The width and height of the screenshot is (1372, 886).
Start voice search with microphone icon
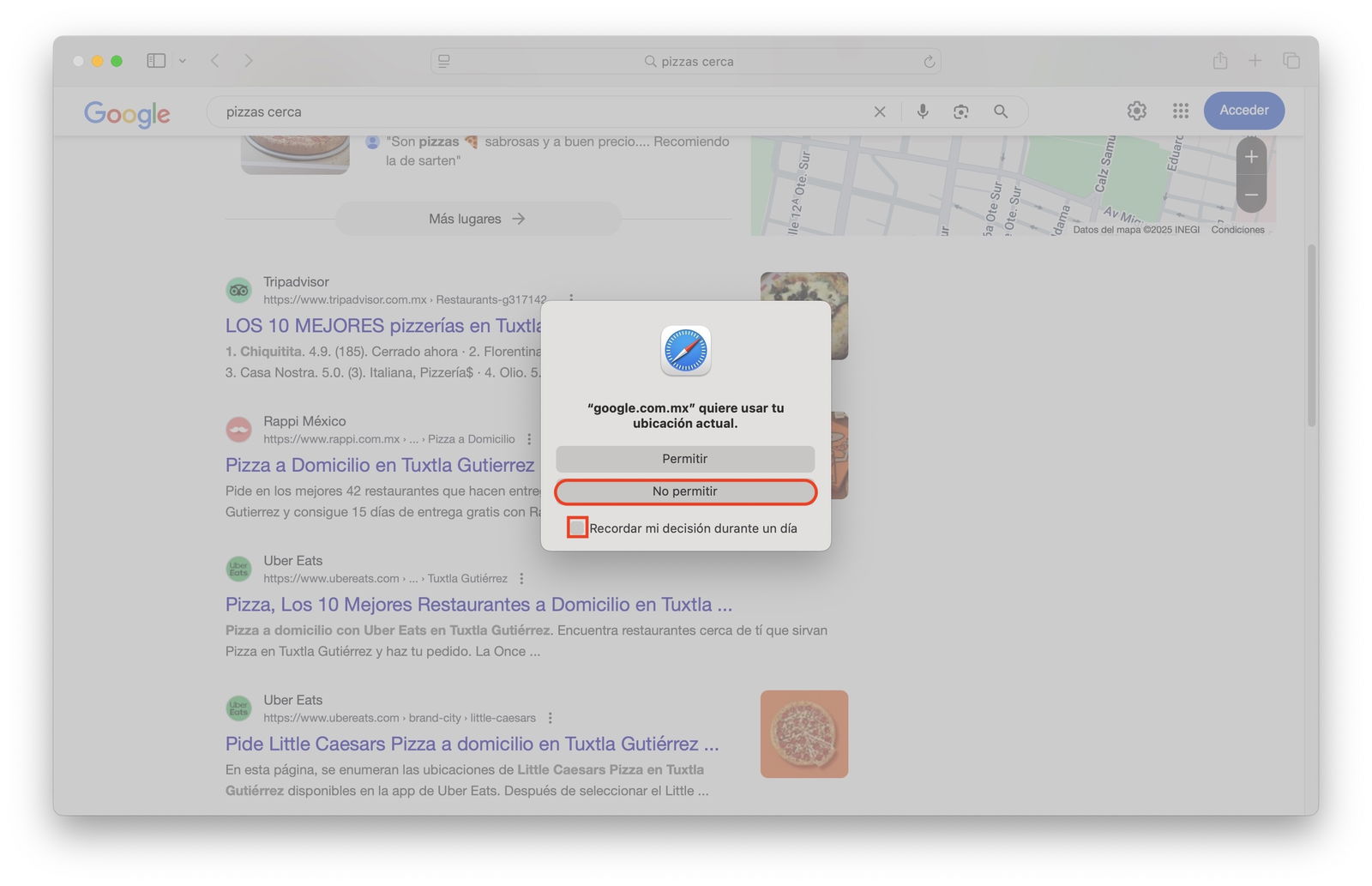pyautogui.click(x=923, y=112)
